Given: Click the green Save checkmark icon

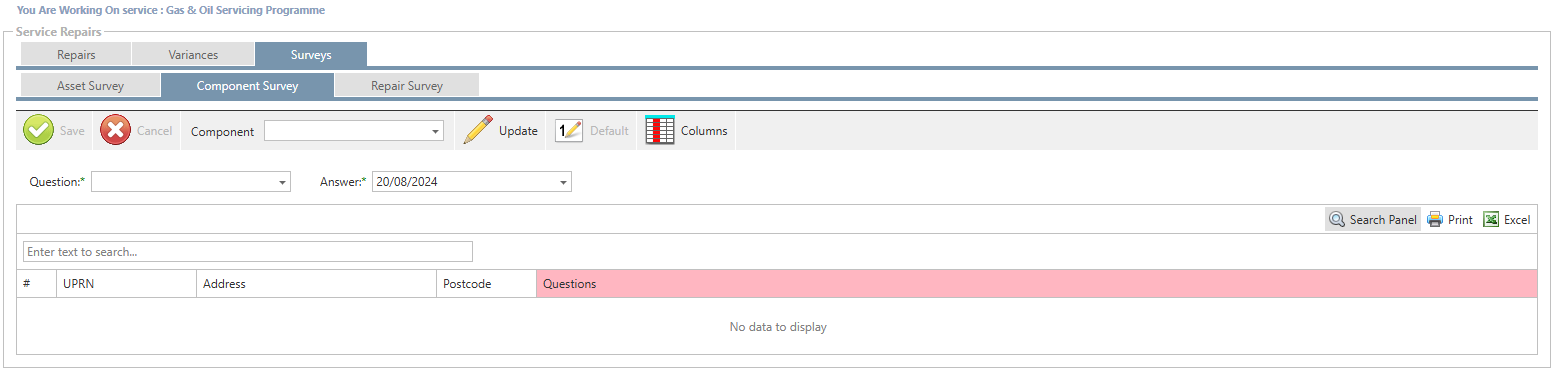Looking at the screenshot, I should point(39,131).
